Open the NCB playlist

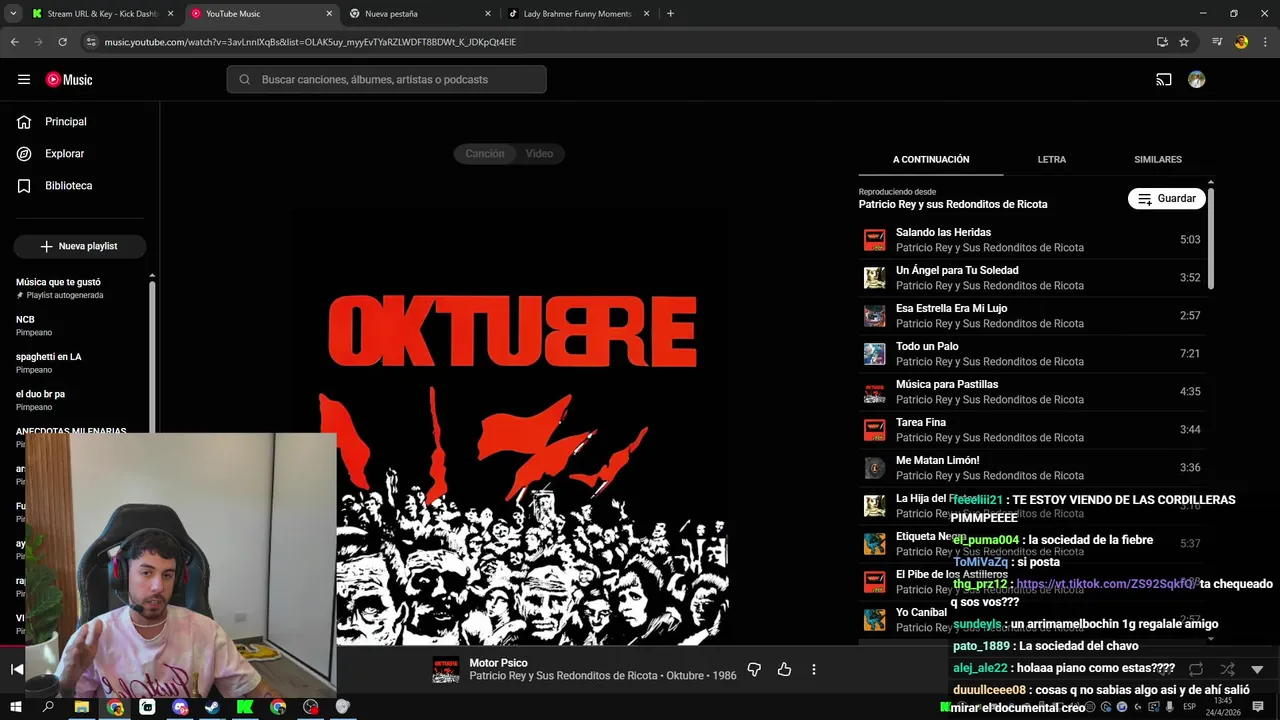click(78, 325)
